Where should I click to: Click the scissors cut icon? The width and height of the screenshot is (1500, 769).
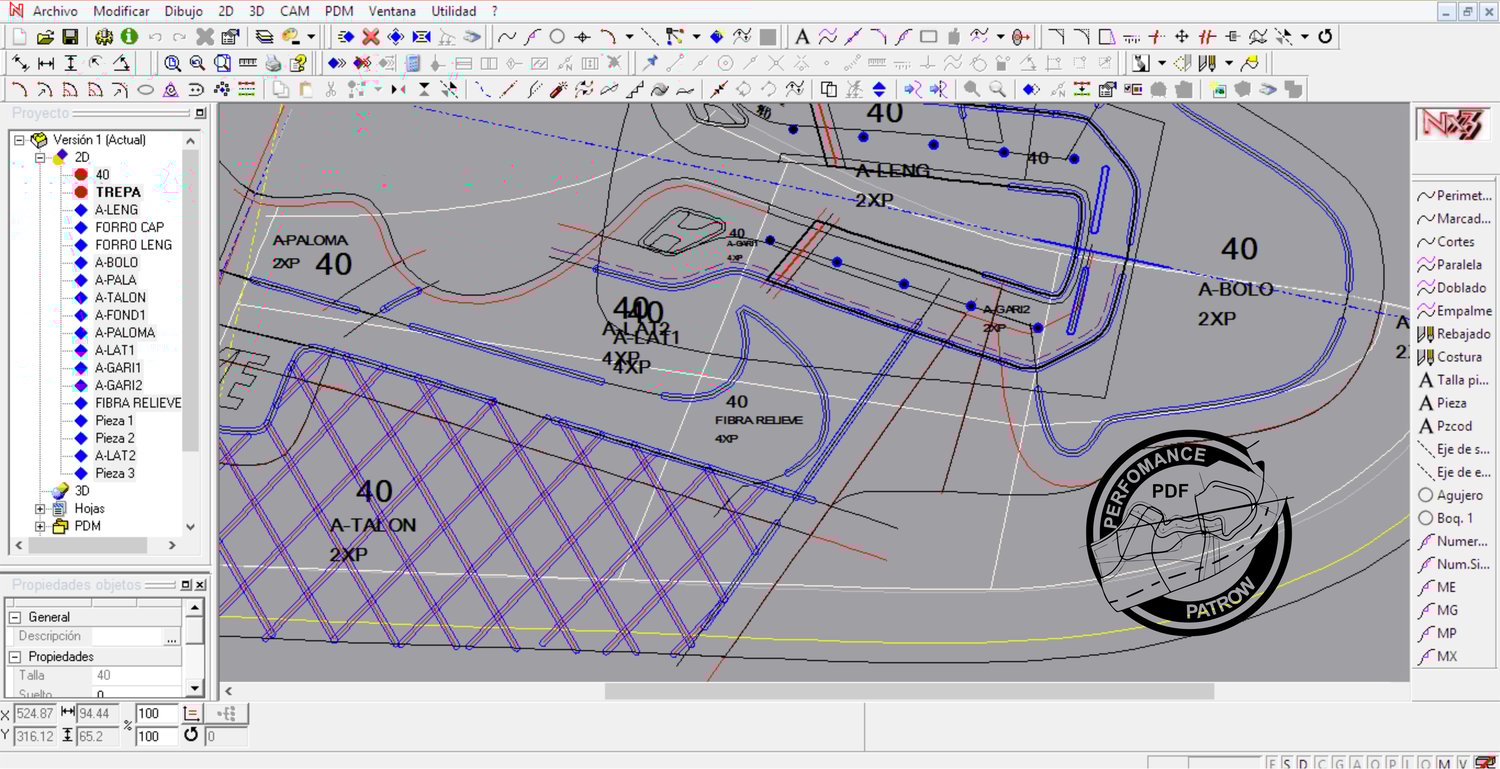coord(331,89)
